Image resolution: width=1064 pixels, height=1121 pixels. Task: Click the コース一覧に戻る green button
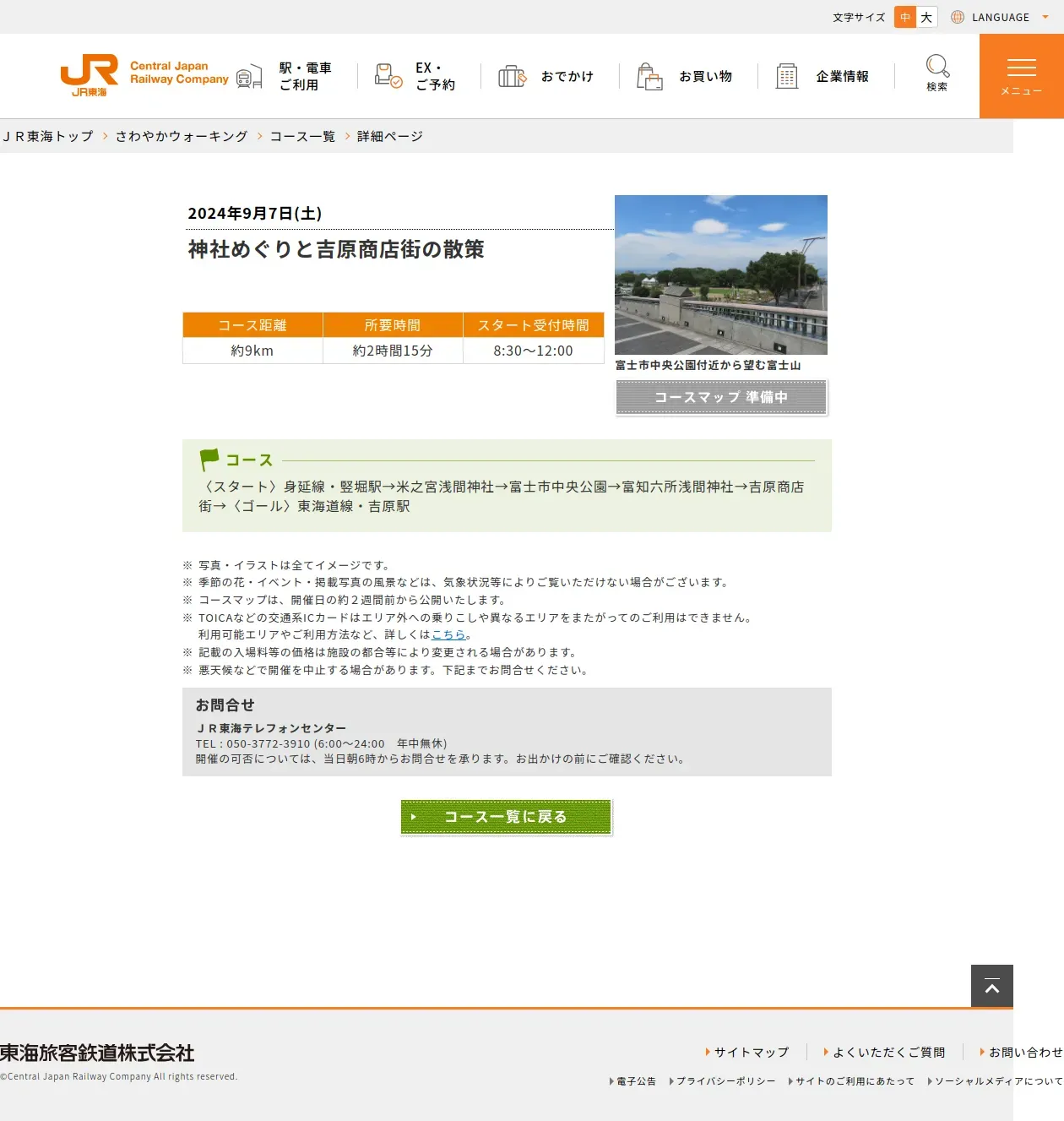[506, 817]
